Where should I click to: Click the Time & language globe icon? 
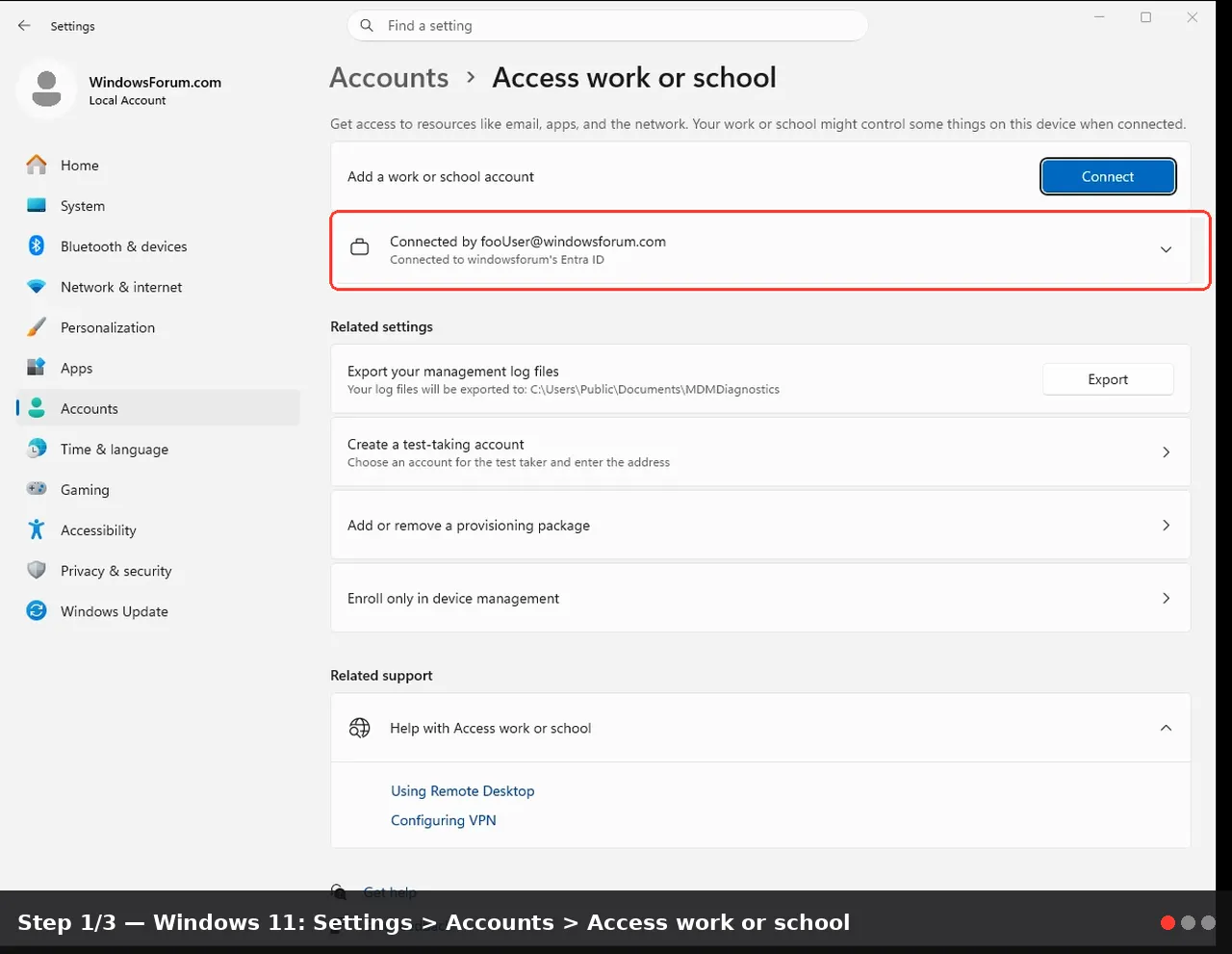click(37, 449)
